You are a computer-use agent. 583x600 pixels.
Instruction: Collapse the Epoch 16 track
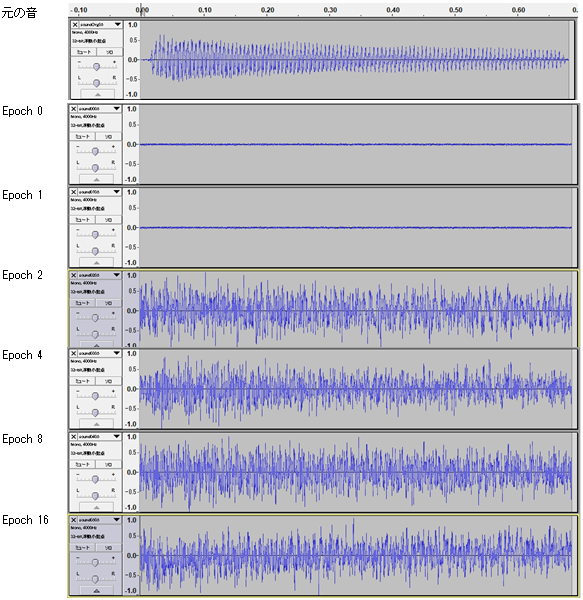click(96, 590)
